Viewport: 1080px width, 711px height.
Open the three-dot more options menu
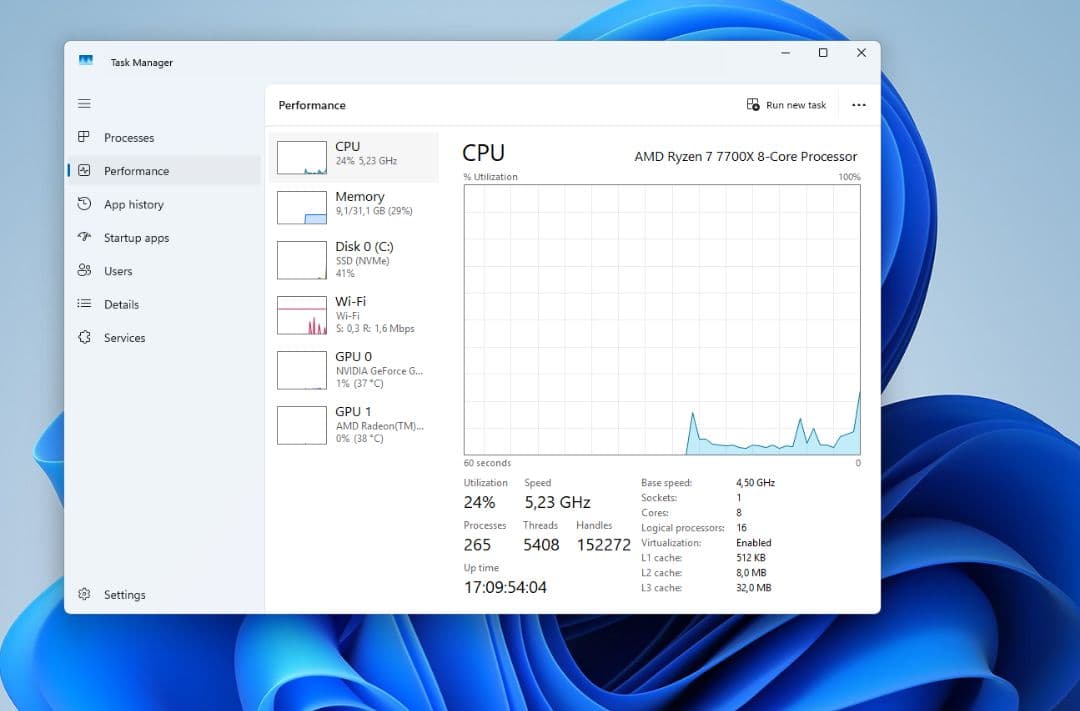858,104
